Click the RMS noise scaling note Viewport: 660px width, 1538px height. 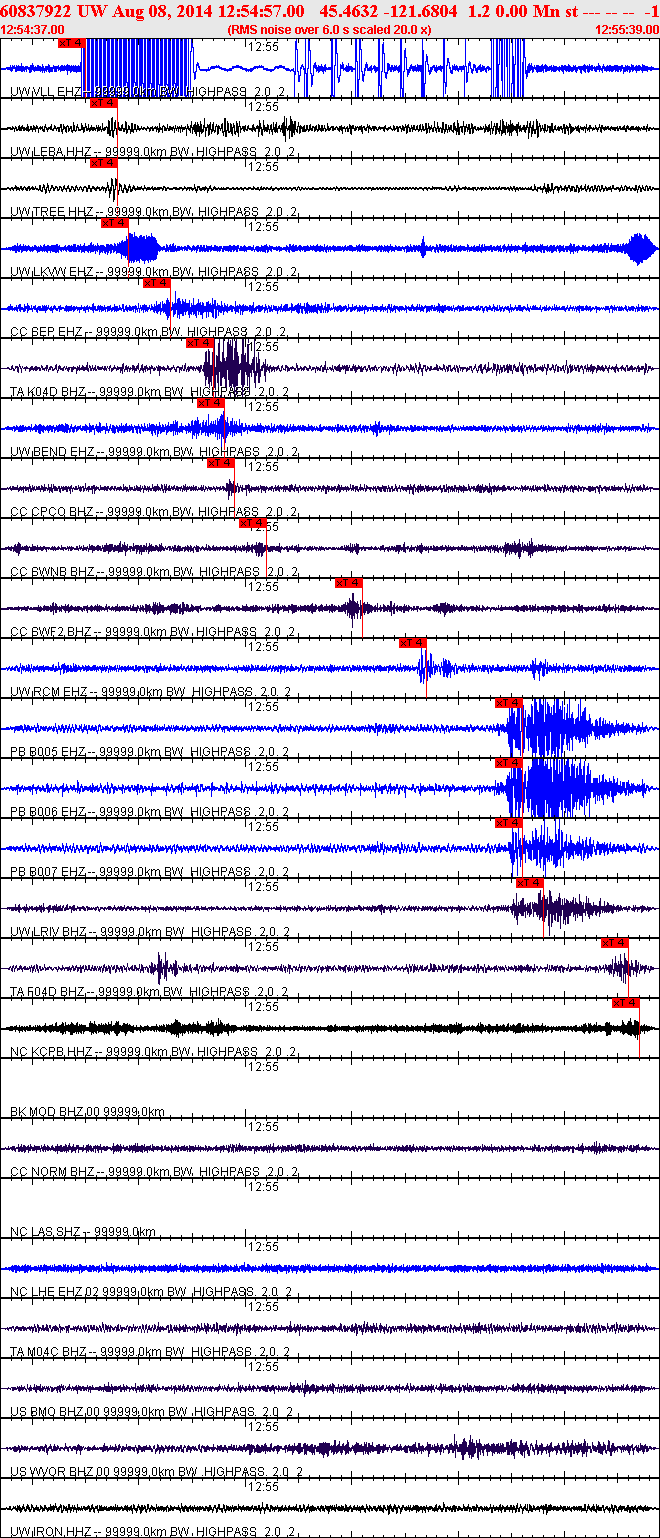coord(330,30)
